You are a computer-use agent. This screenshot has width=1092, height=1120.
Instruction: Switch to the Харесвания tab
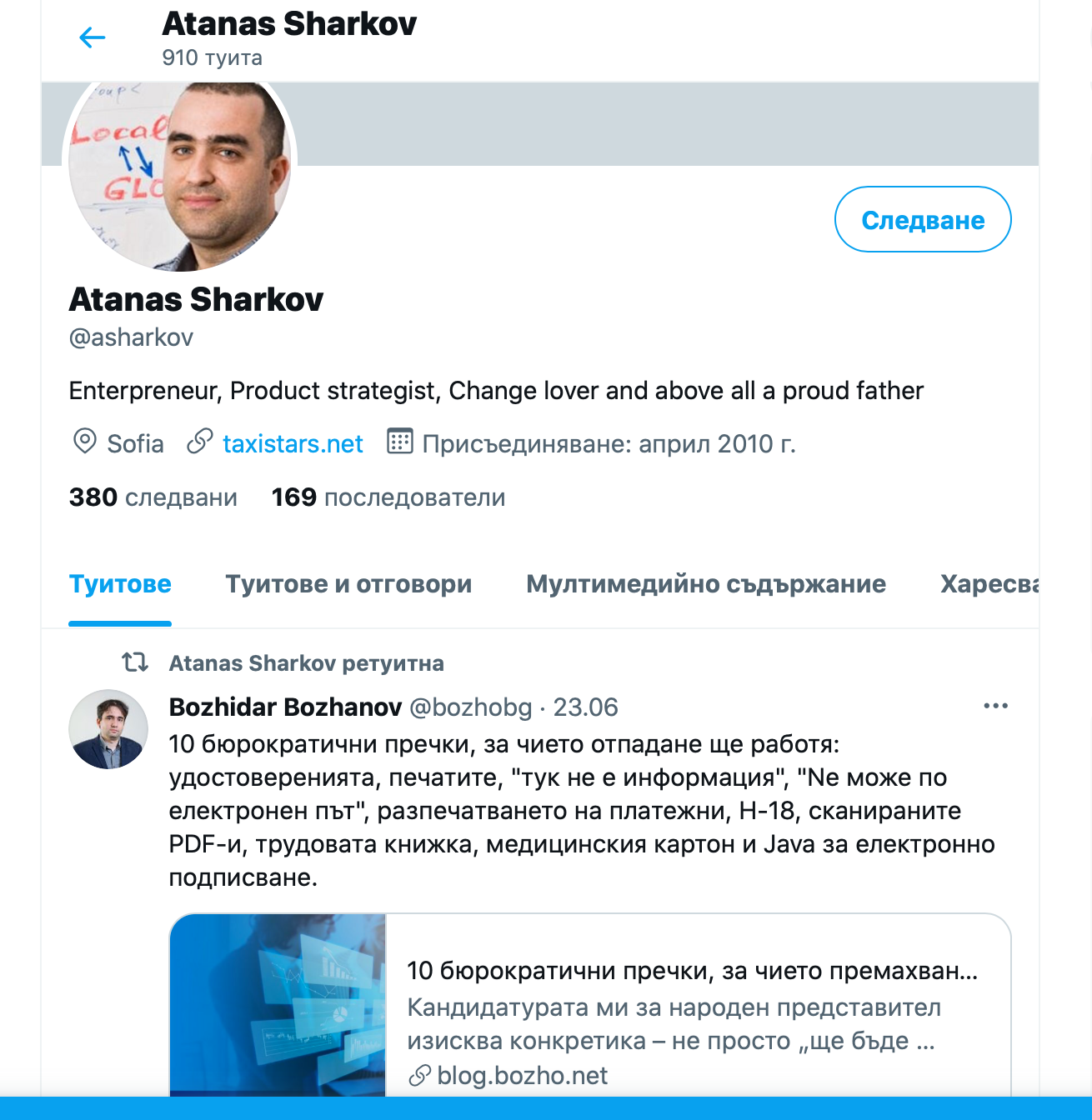(989, 584)
